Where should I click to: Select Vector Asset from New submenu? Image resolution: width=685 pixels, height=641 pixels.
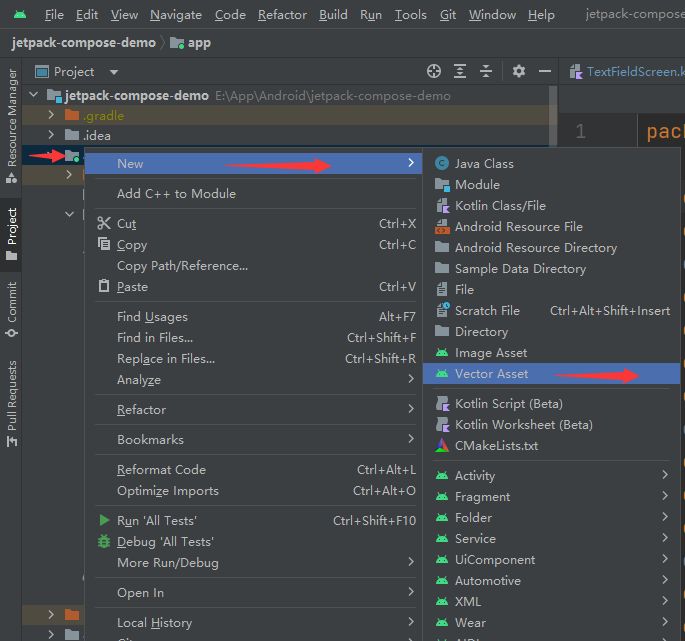[x=491, y=373]
